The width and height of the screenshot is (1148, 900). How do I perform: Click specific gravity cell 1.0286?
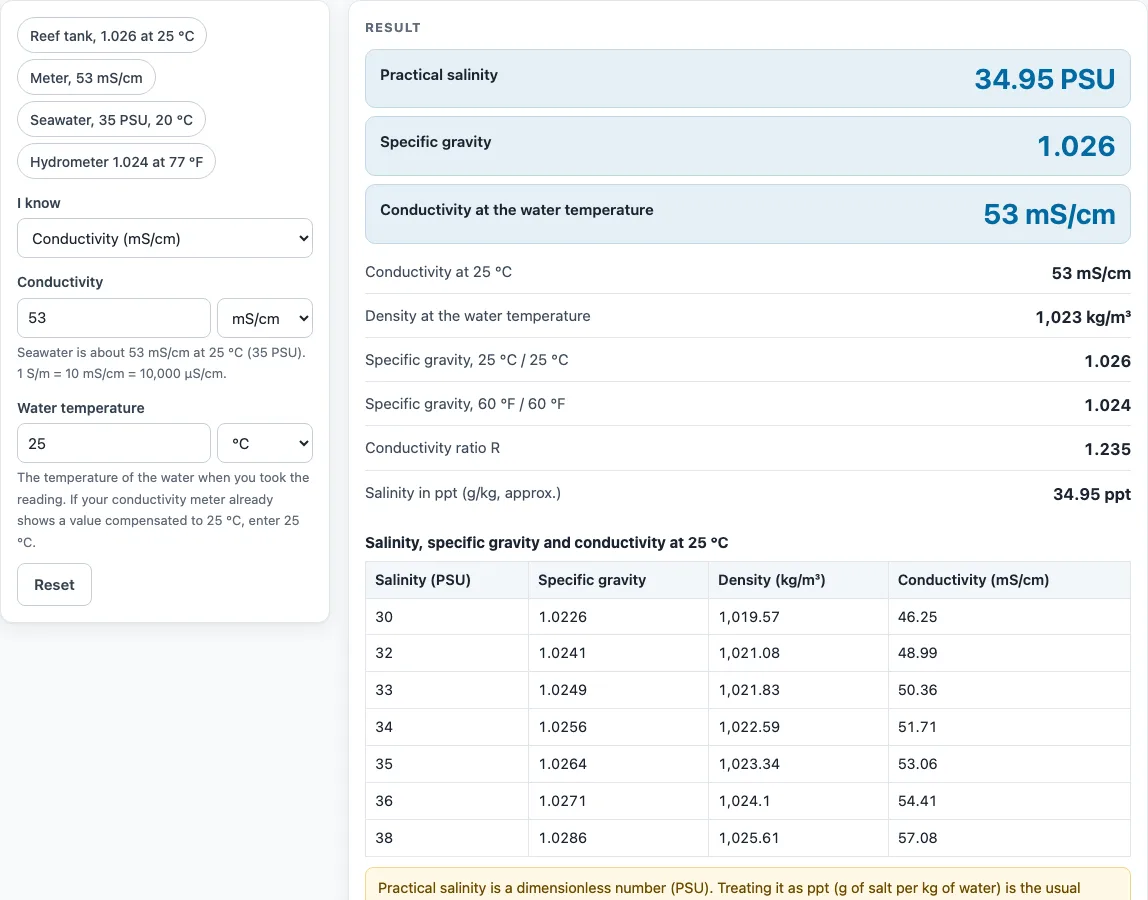click(618, 838)
